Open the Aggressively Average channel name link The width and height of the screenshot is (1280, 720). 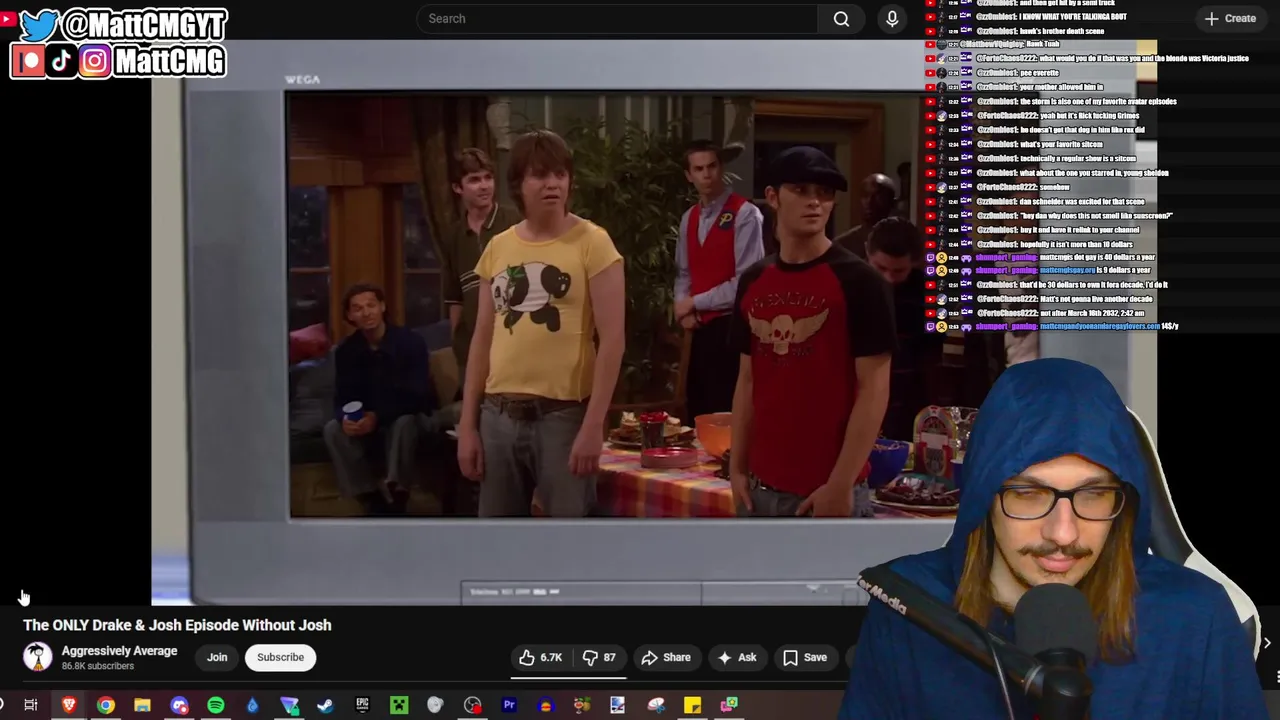(119, 651)
